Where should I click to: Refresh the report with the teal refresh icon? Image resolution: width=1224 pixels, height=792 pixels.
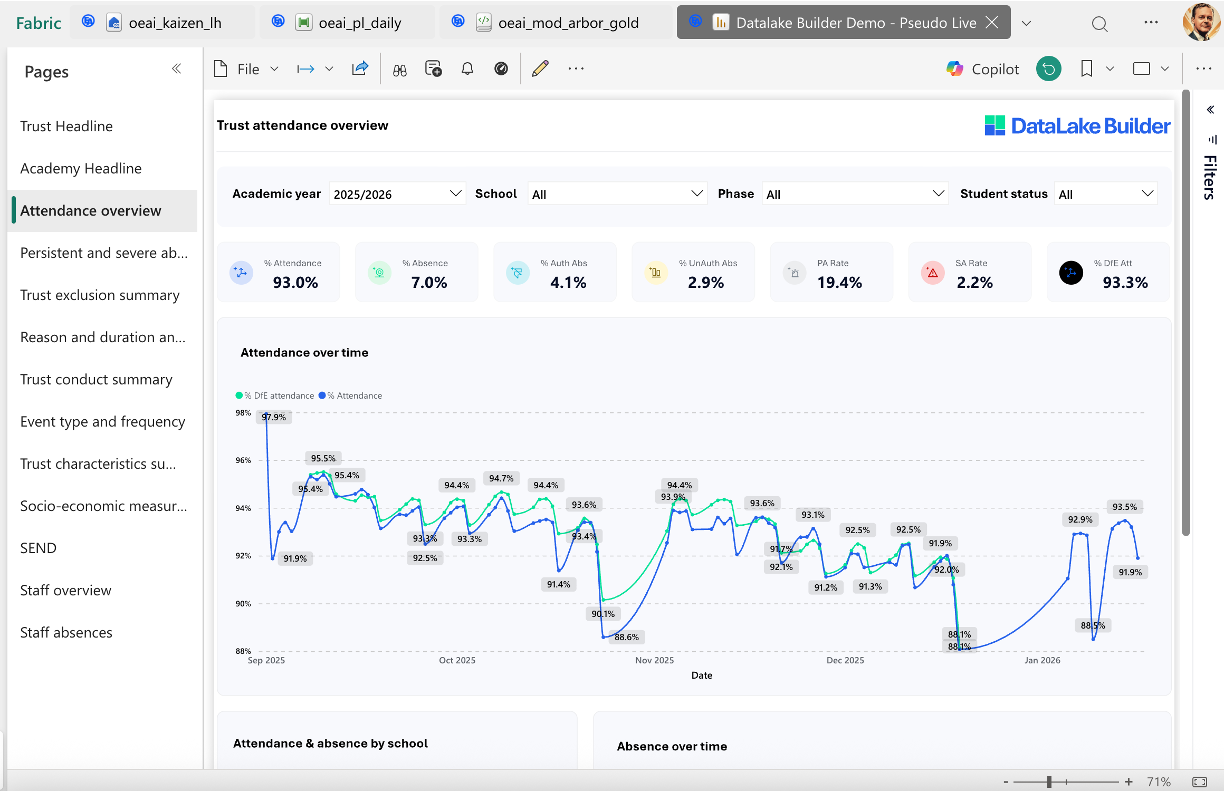(x=1048, y=68)
